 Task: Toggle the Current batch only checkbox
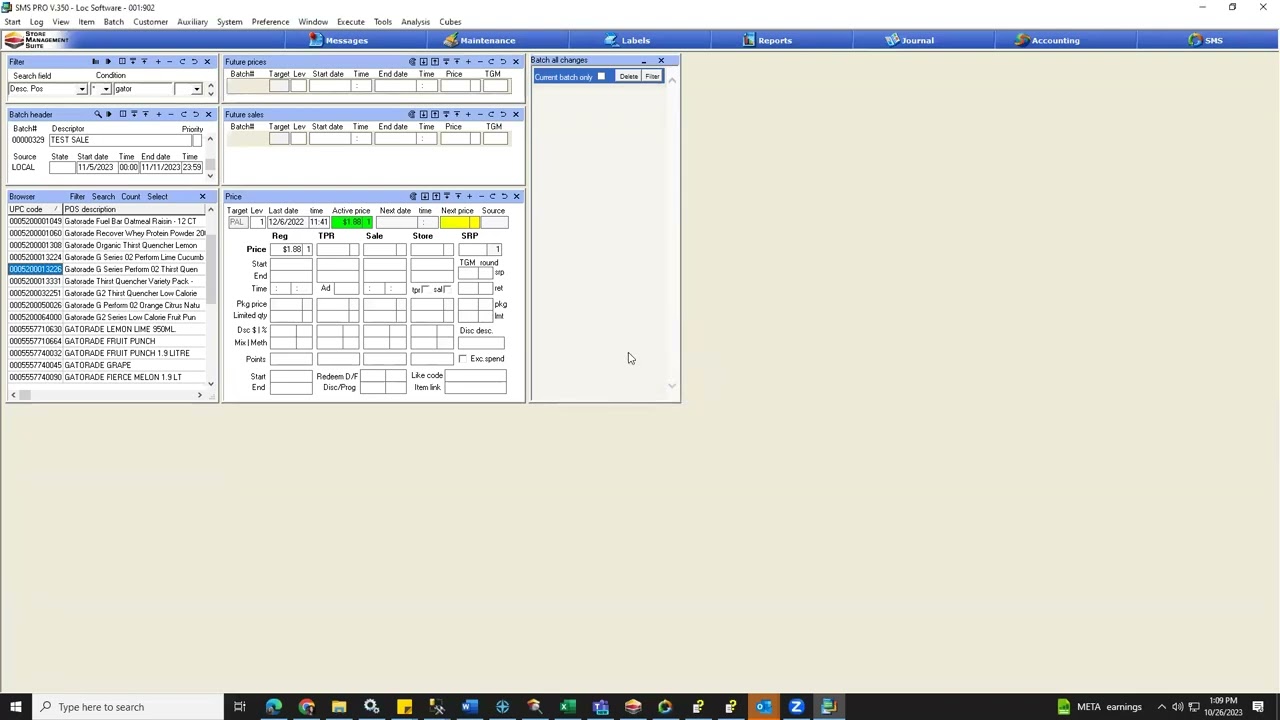(x=601, y=77)
